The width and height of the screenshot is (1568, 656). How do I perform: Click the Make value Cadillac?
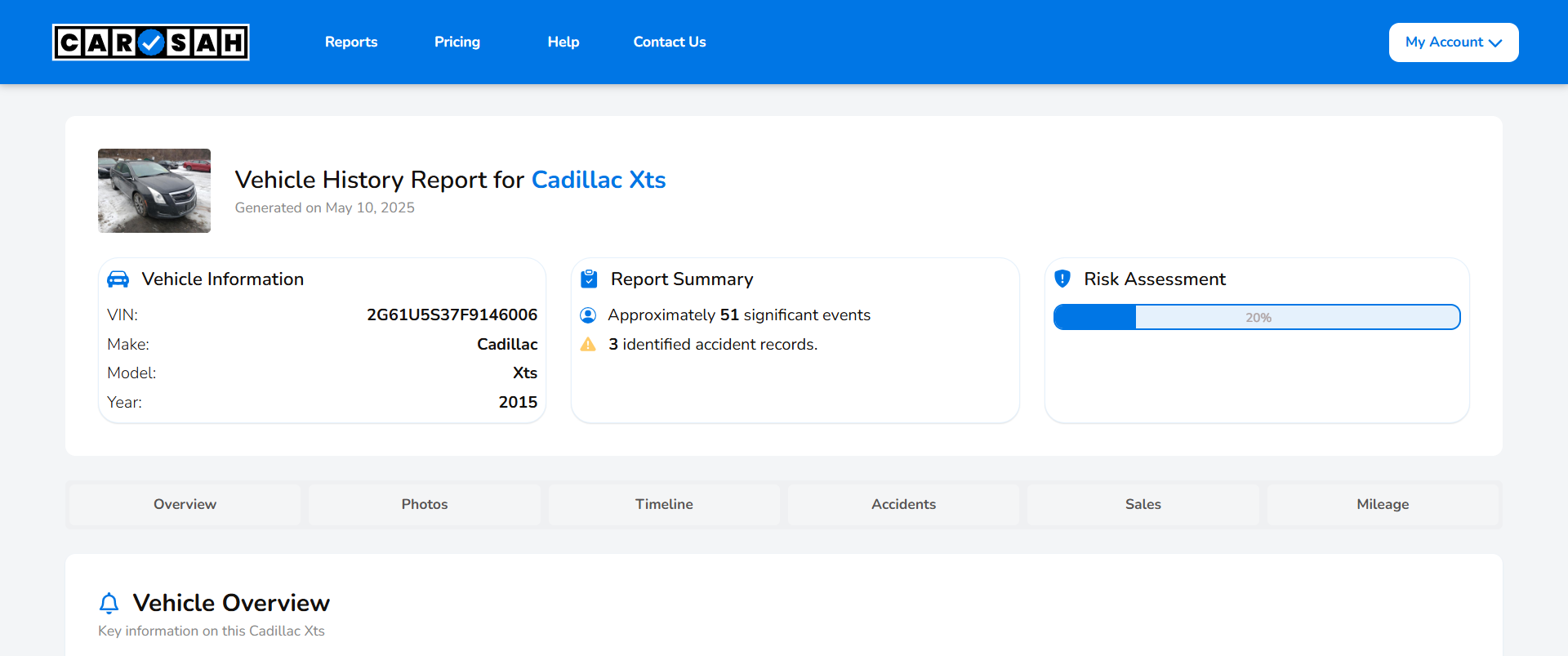point(507,345)
